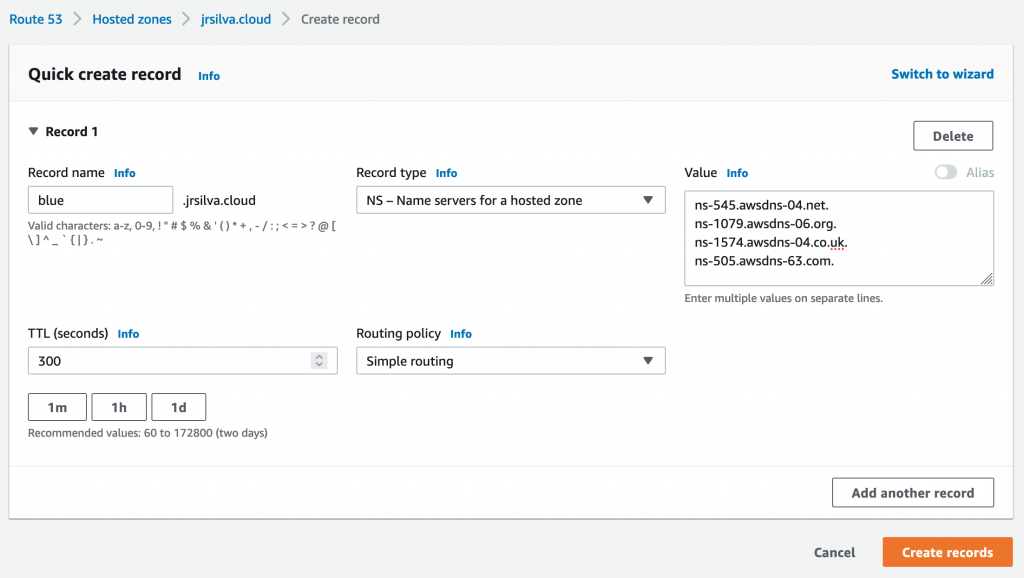This screenshot has height=578, width=1024.
Task: Navigate to jrsilva.cloud breadcrumb
Action: (x=236, y=19)
